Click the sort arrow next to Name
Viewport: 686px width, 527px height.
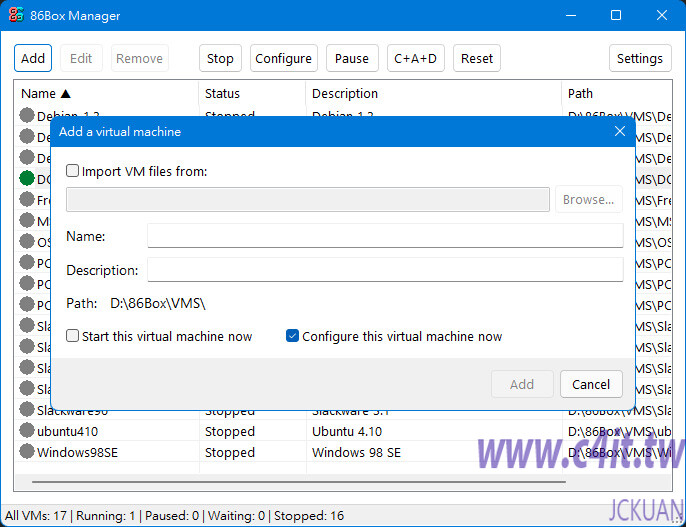coord(66,94)
